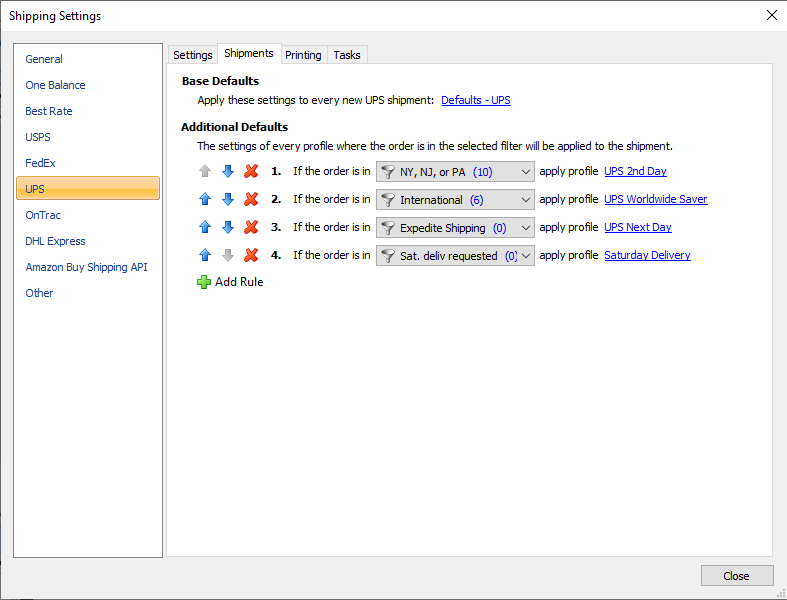The image size is (787, 600).
Task: Expand the International filter dropdown
Action: click(x=455, y=200)
